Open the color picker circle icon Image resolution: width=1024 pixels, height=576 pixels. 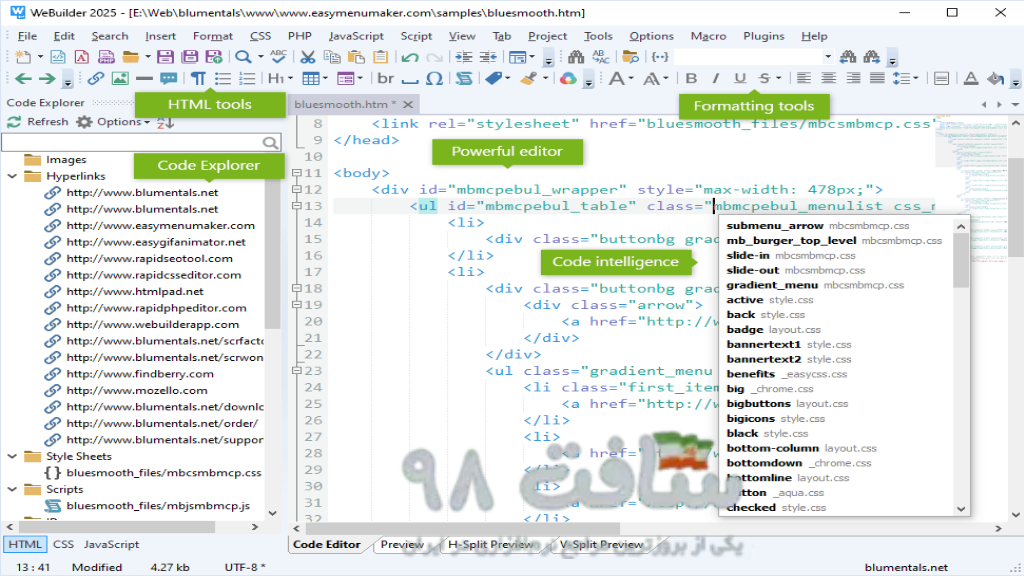coord(568,79)
